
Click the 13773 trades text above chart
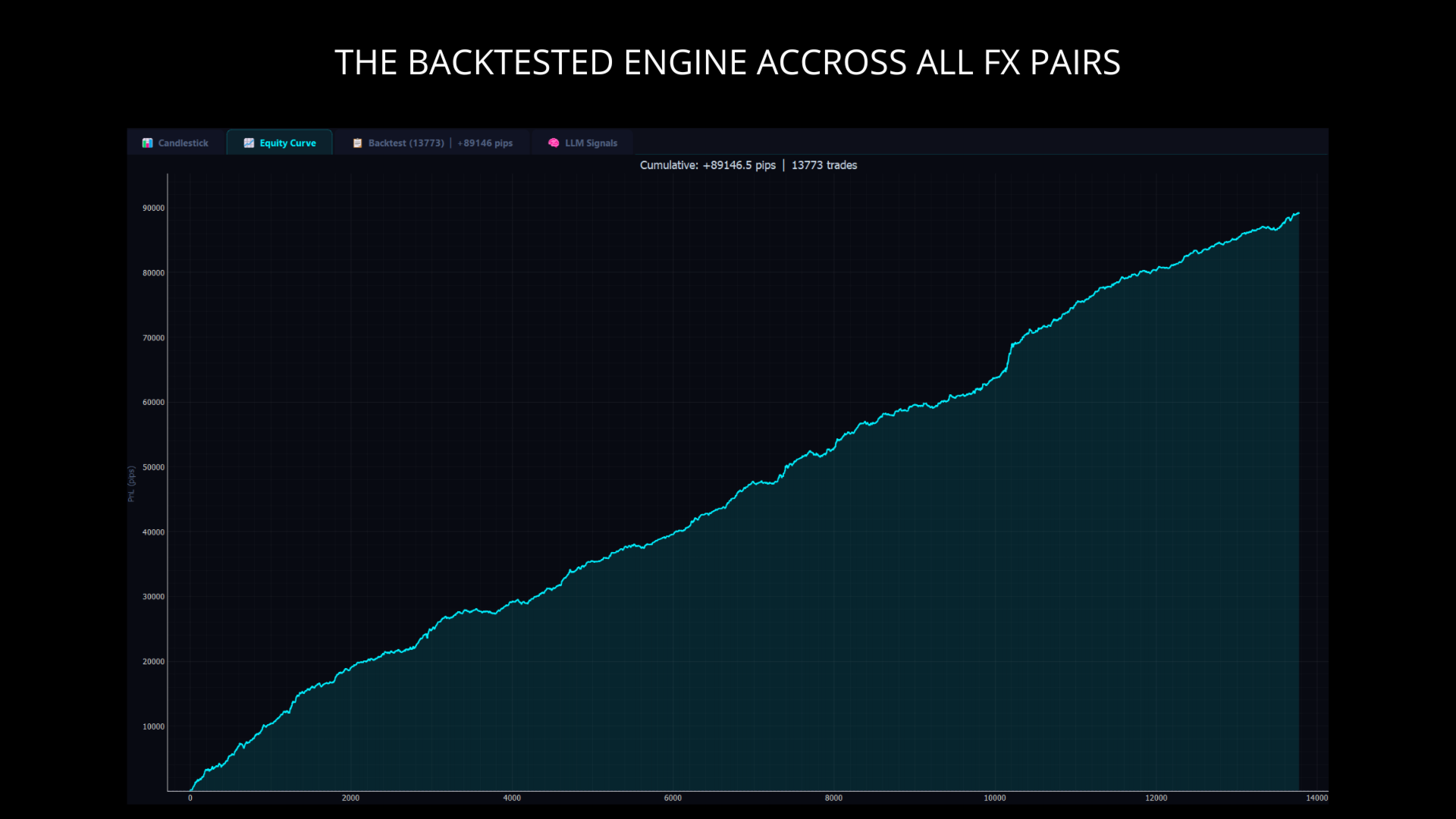(x=824, y=165)
